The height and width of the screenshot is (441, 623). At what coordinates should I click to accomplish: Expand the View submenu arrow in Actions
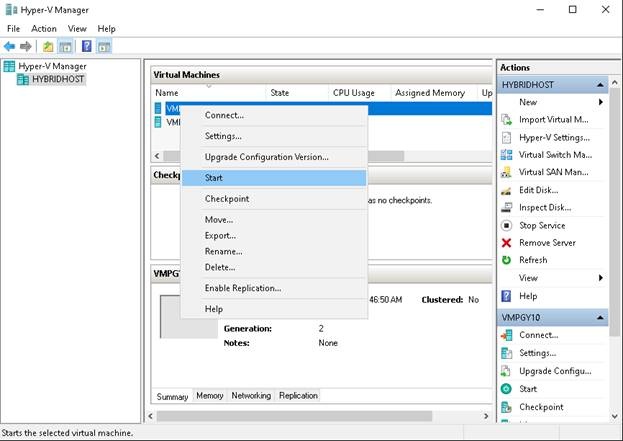[x=601, y=278]
